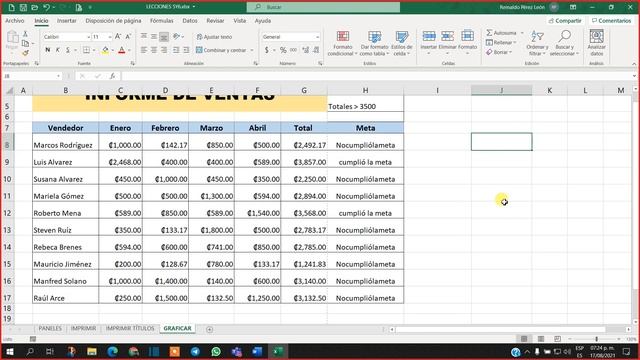Click the Undo arrow in the title bar

(x=47, y=7)
